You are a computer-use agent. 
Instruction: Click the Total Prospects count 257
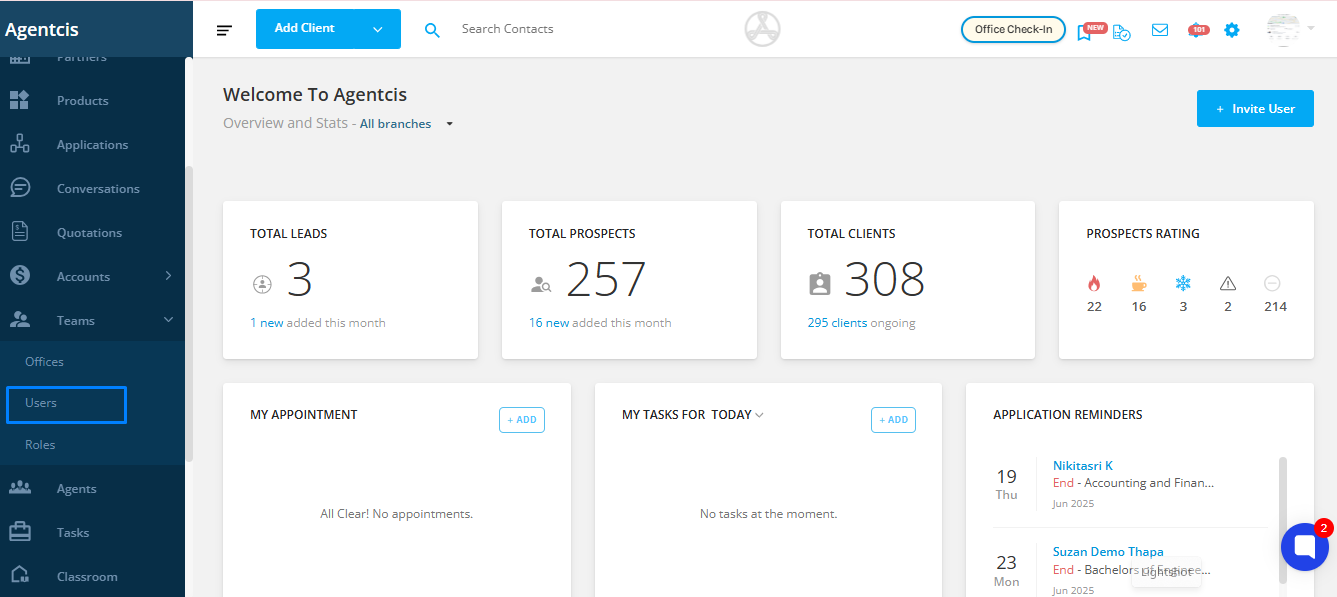[606, 280]
